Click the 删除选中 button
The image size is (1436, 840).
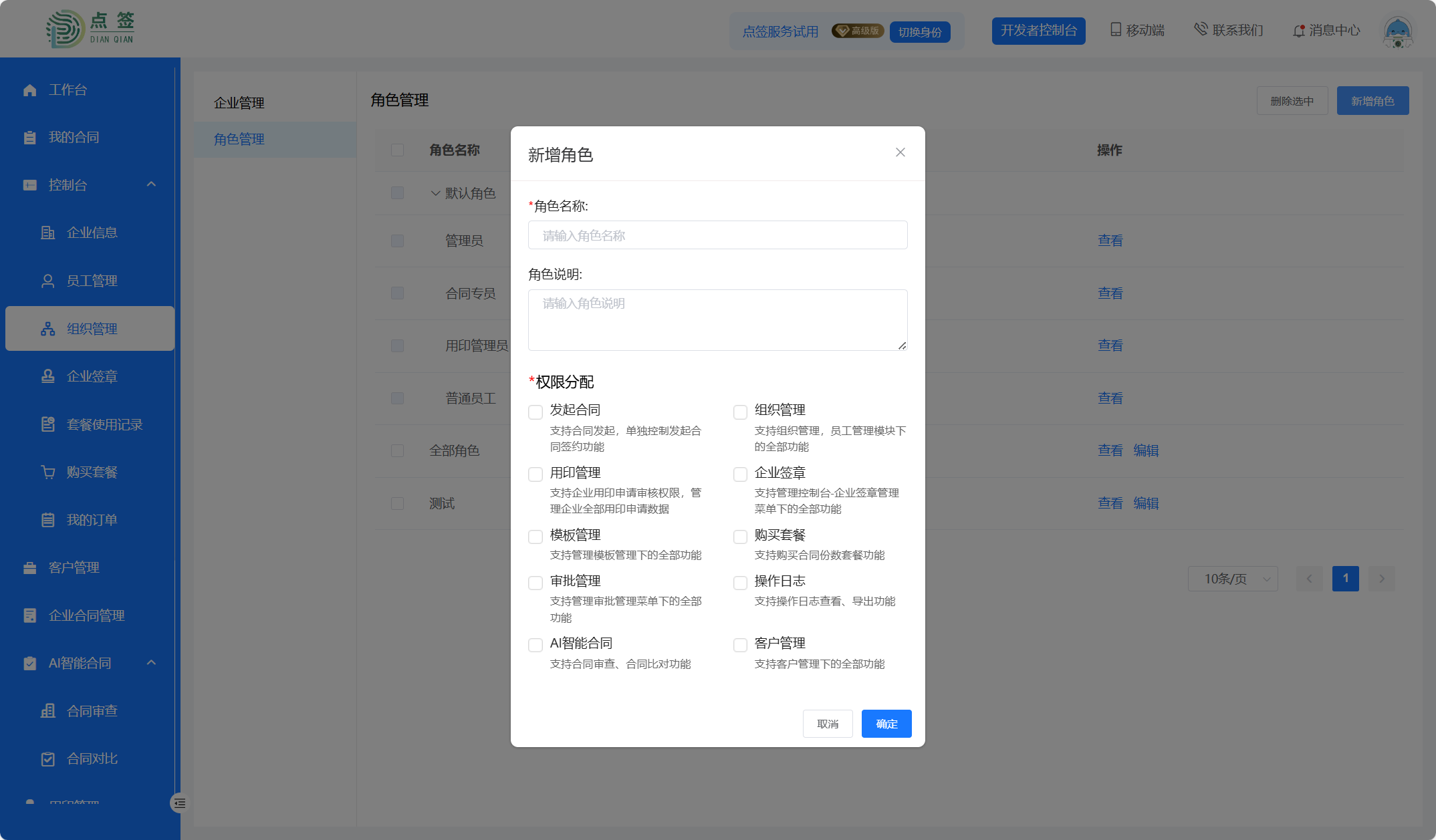click(1292, 101)
